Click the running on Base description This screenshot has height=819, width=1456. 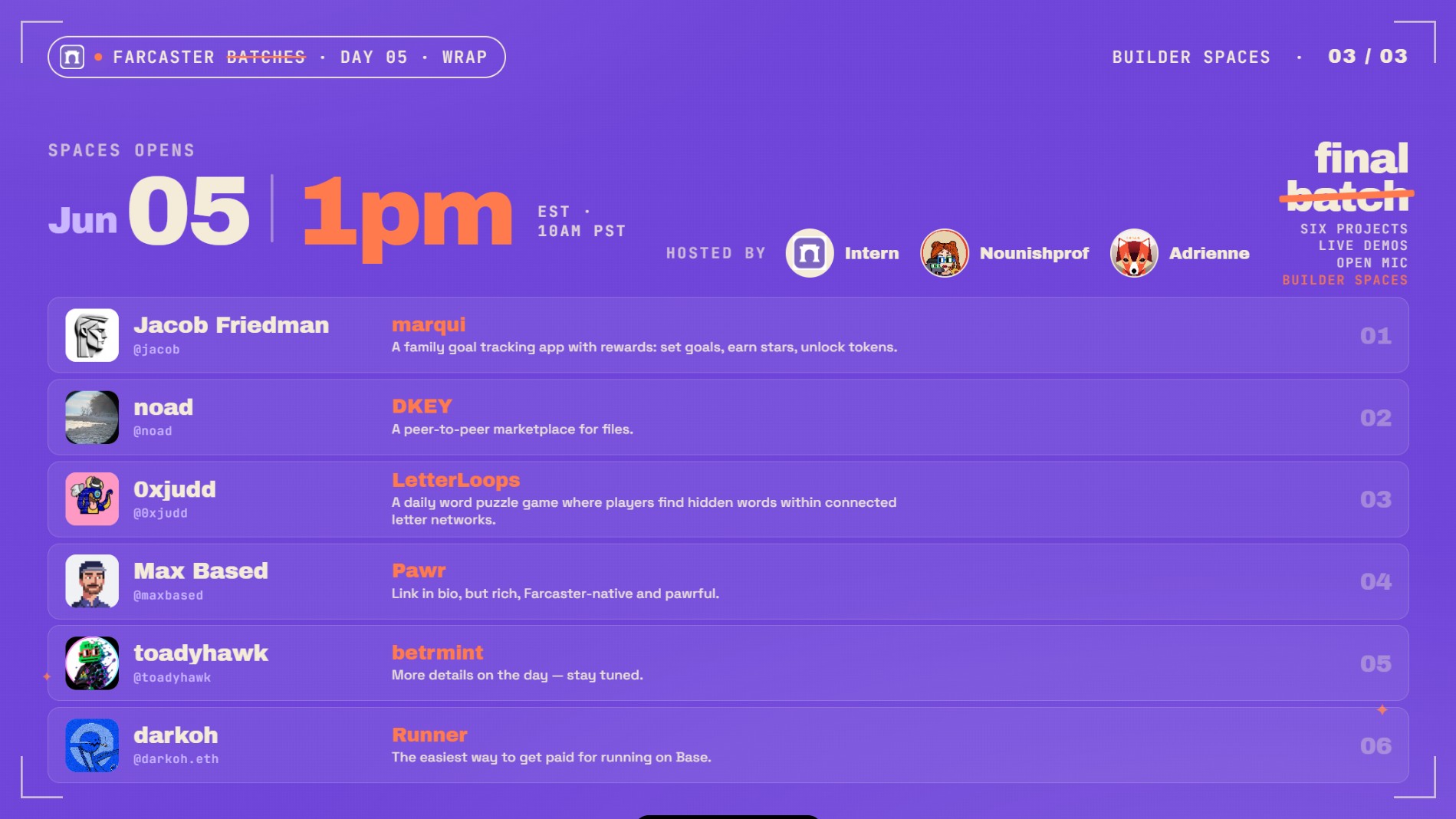click(551, 758)
